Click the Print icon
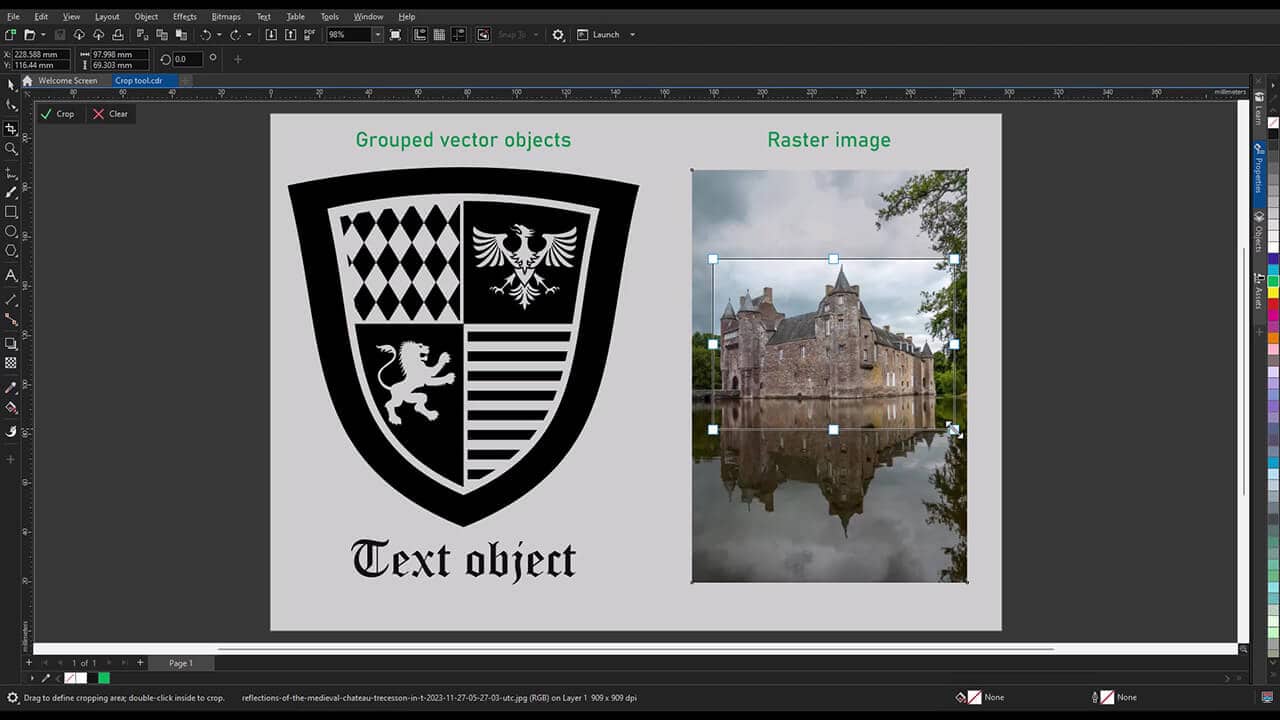 pyautogui.click(x=118, y=34)
